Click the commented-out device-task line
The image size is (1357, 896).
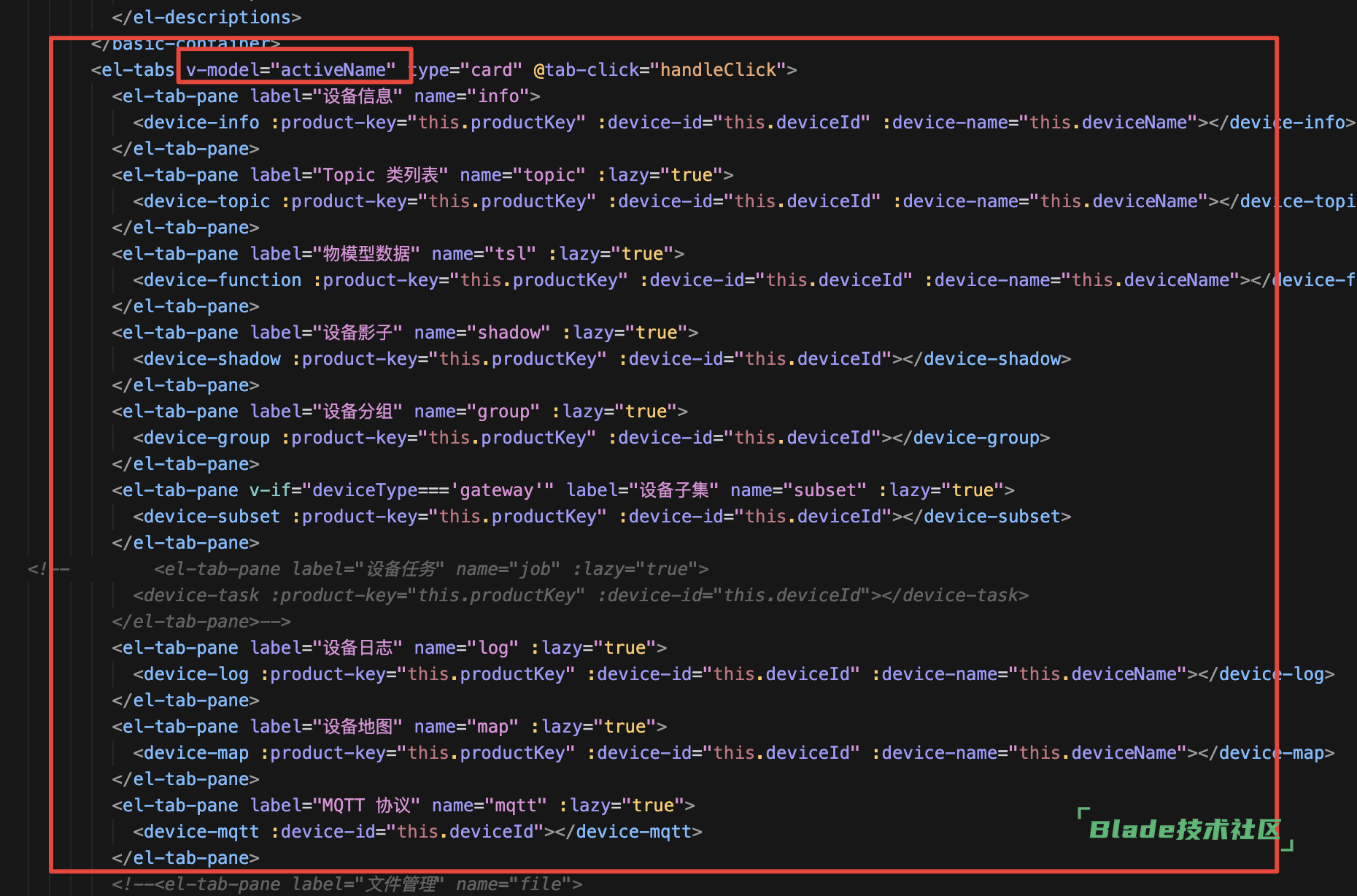click(x=580, y=595)
